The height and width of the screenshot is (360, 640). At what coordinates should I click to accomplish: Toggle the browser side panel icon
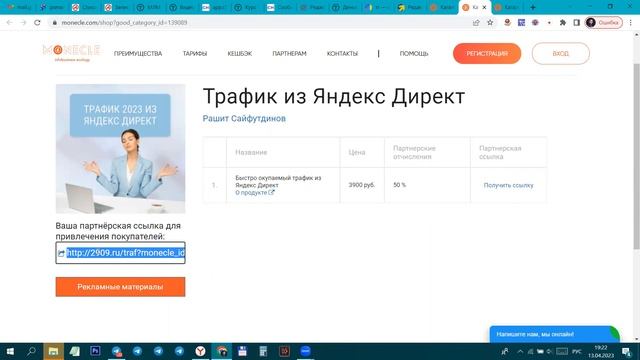coord(576,22)
